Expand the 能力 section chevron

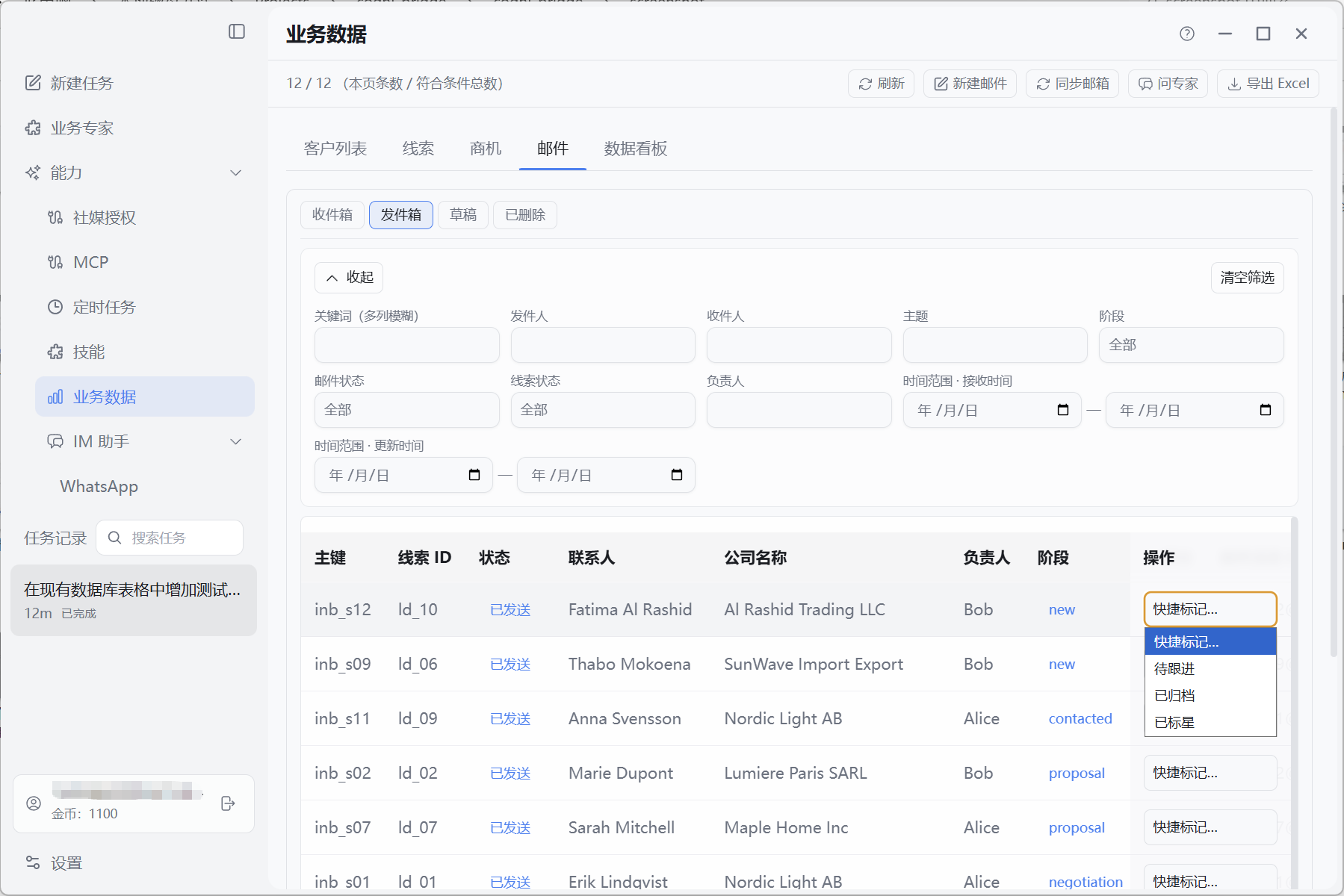(x=236, y=172)
